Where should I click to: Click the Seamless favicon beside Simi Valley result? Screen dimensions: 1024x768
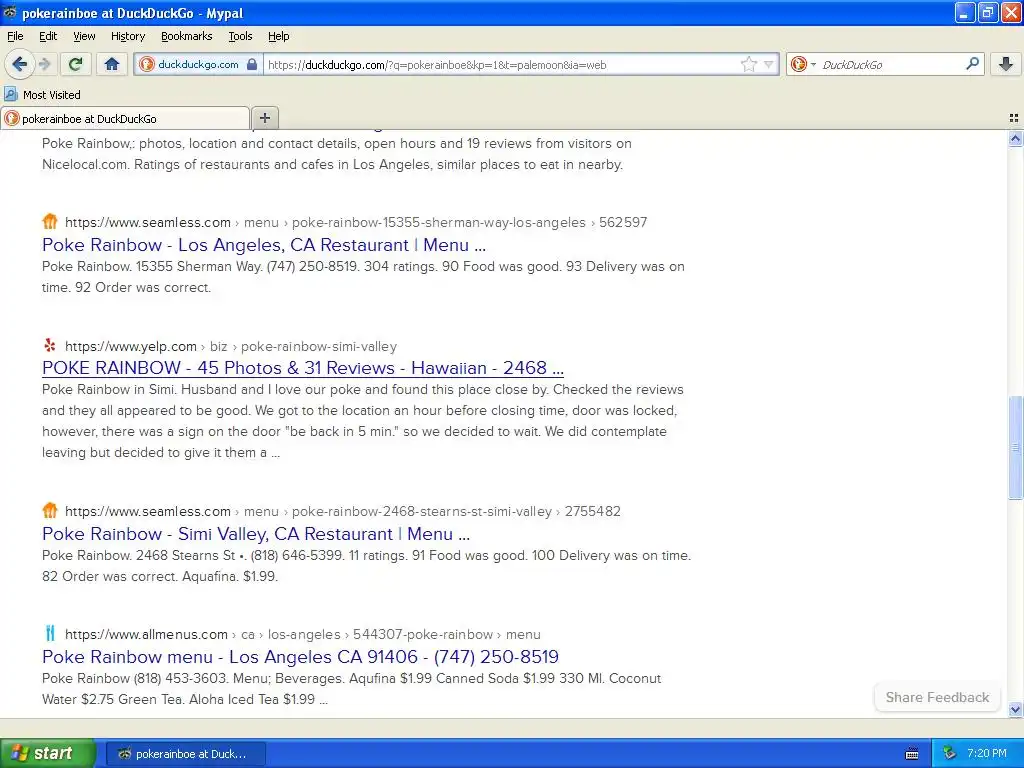coord(50,511)
